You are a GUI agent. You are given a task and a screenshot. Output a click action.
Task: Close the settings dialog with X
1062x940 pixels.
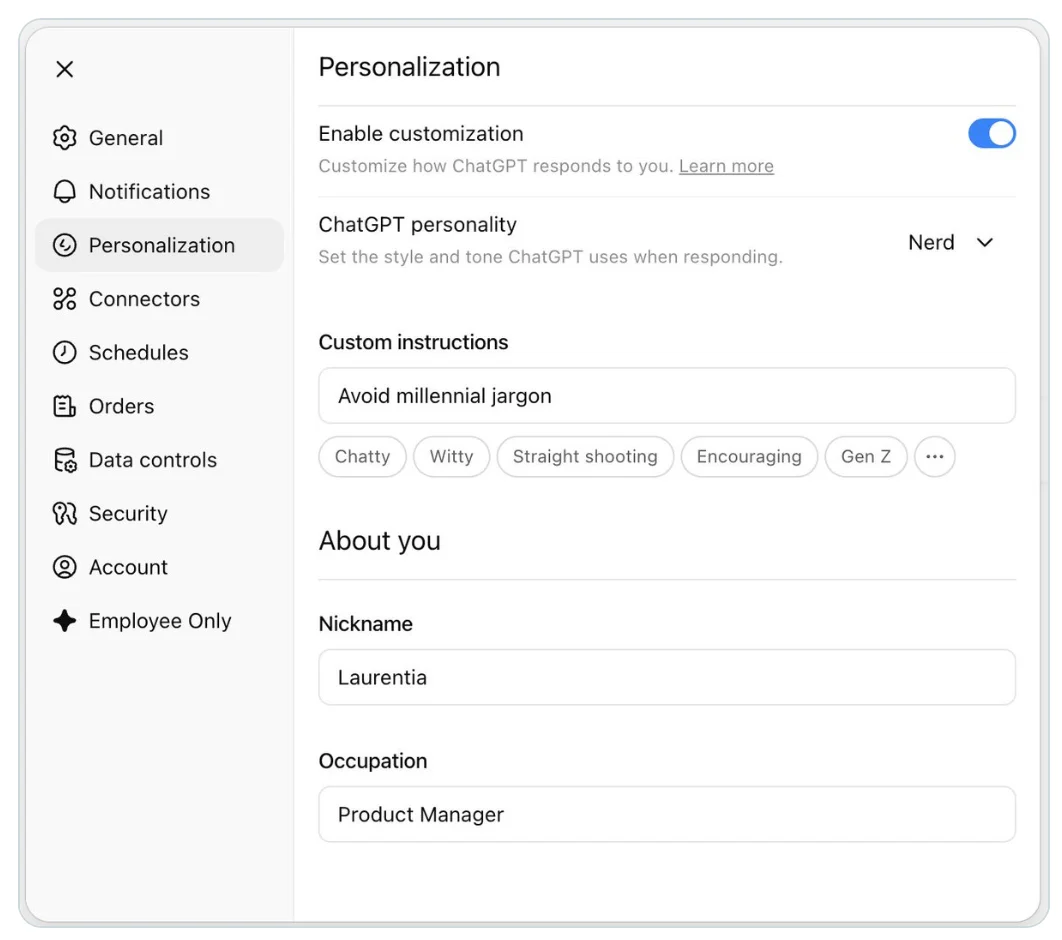click(65, 69)
